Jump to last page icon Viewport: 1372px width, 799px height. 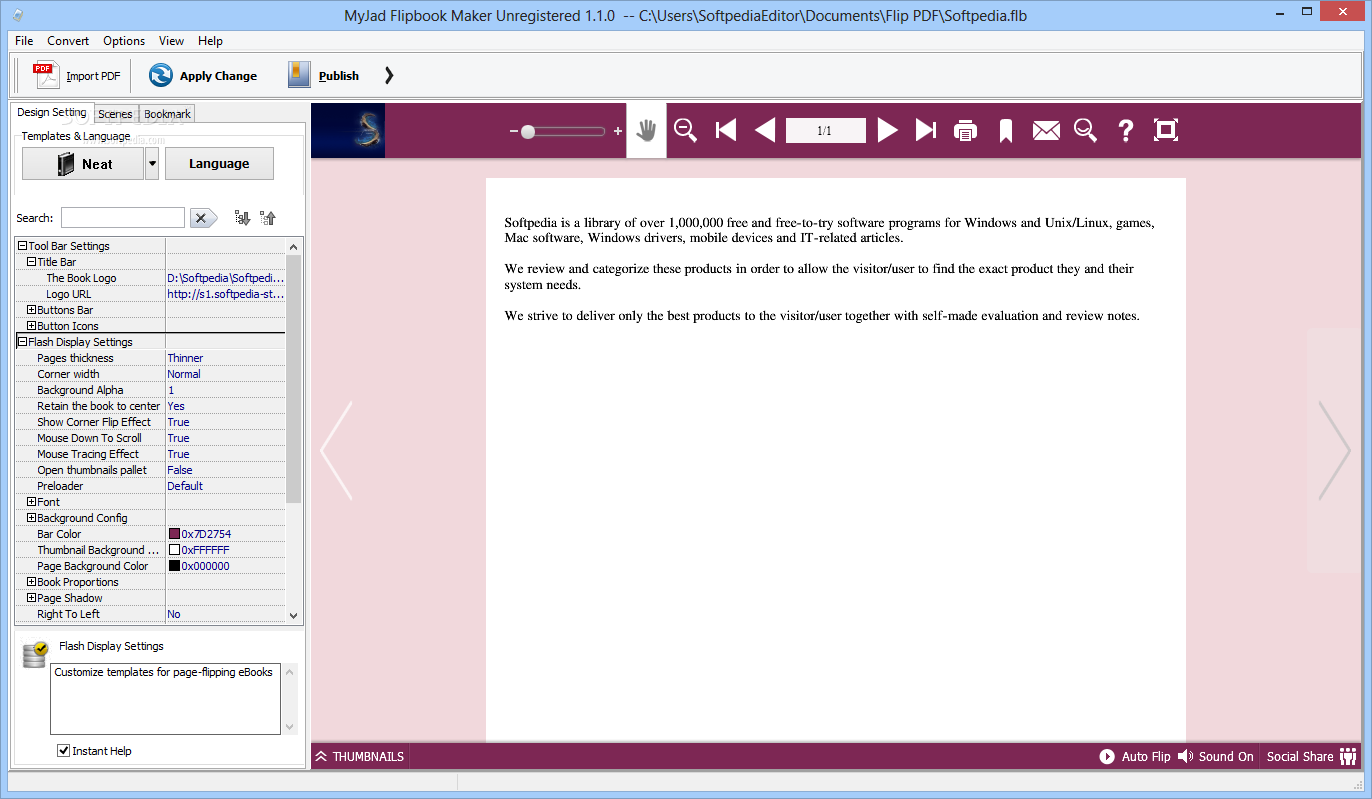coord(926,130)
